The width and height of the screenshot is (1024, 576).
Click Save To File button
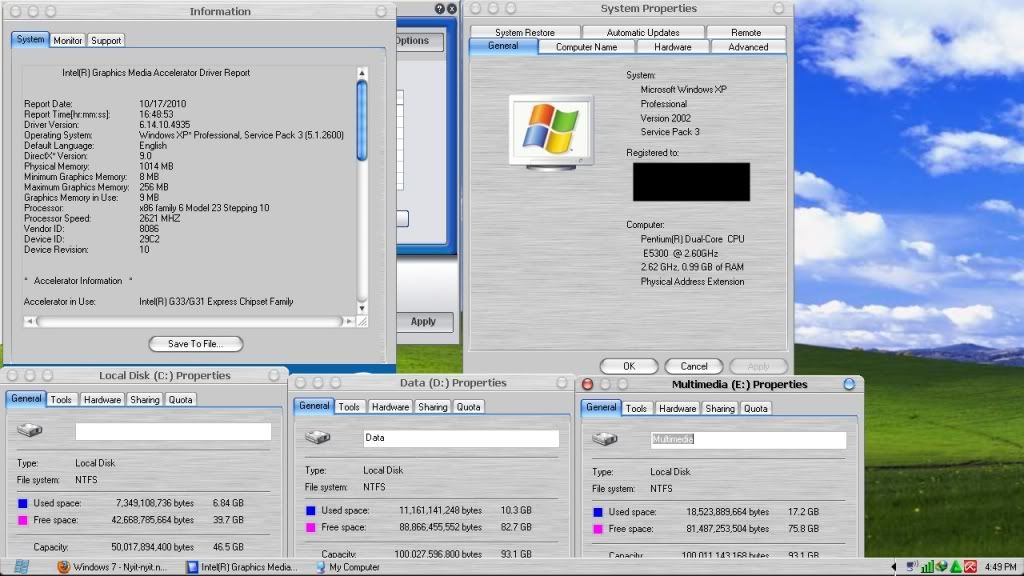[x=196, y=344]
